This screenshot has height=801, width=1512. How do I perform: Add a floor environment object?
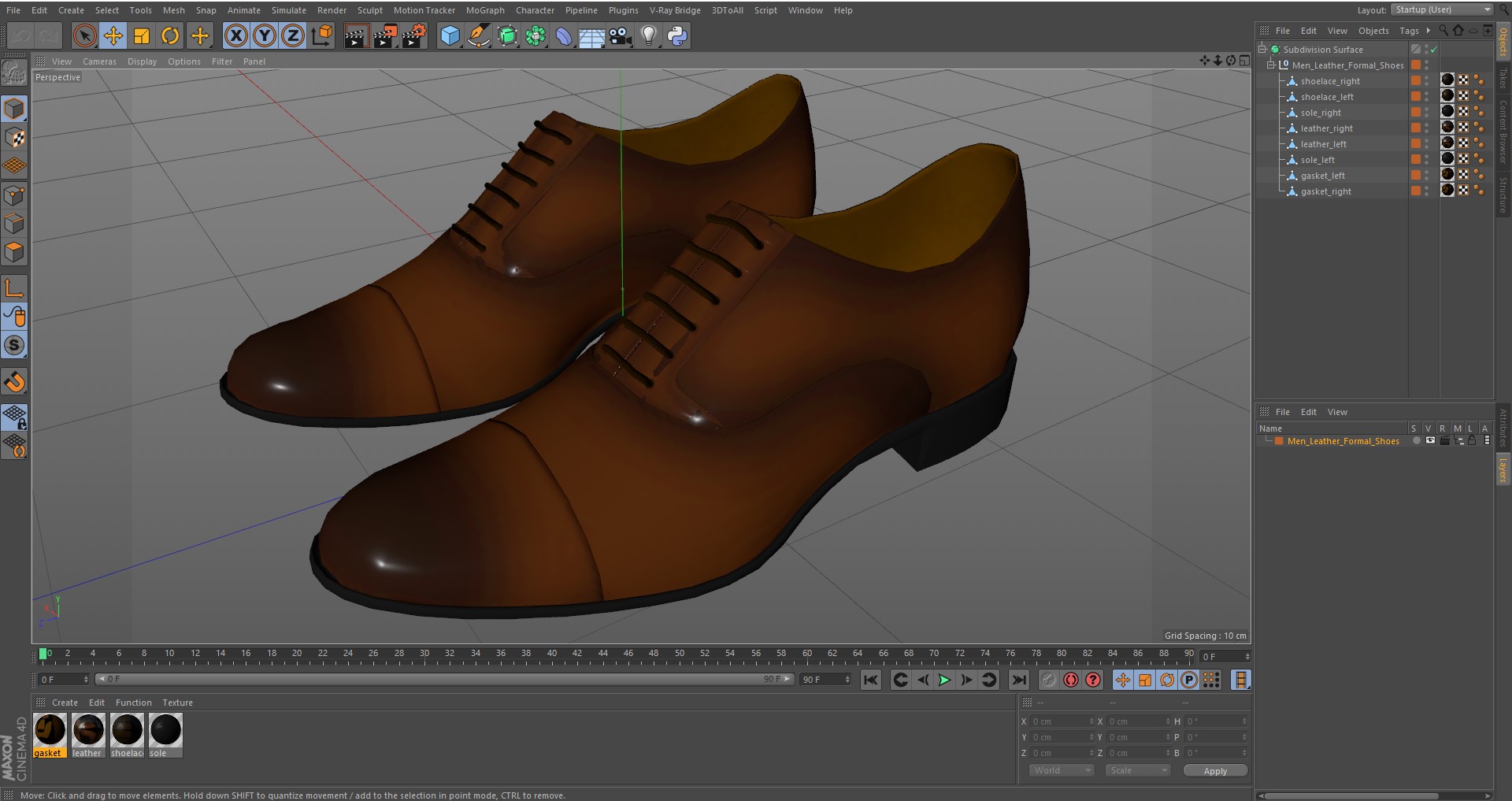(x=592, y=35)
